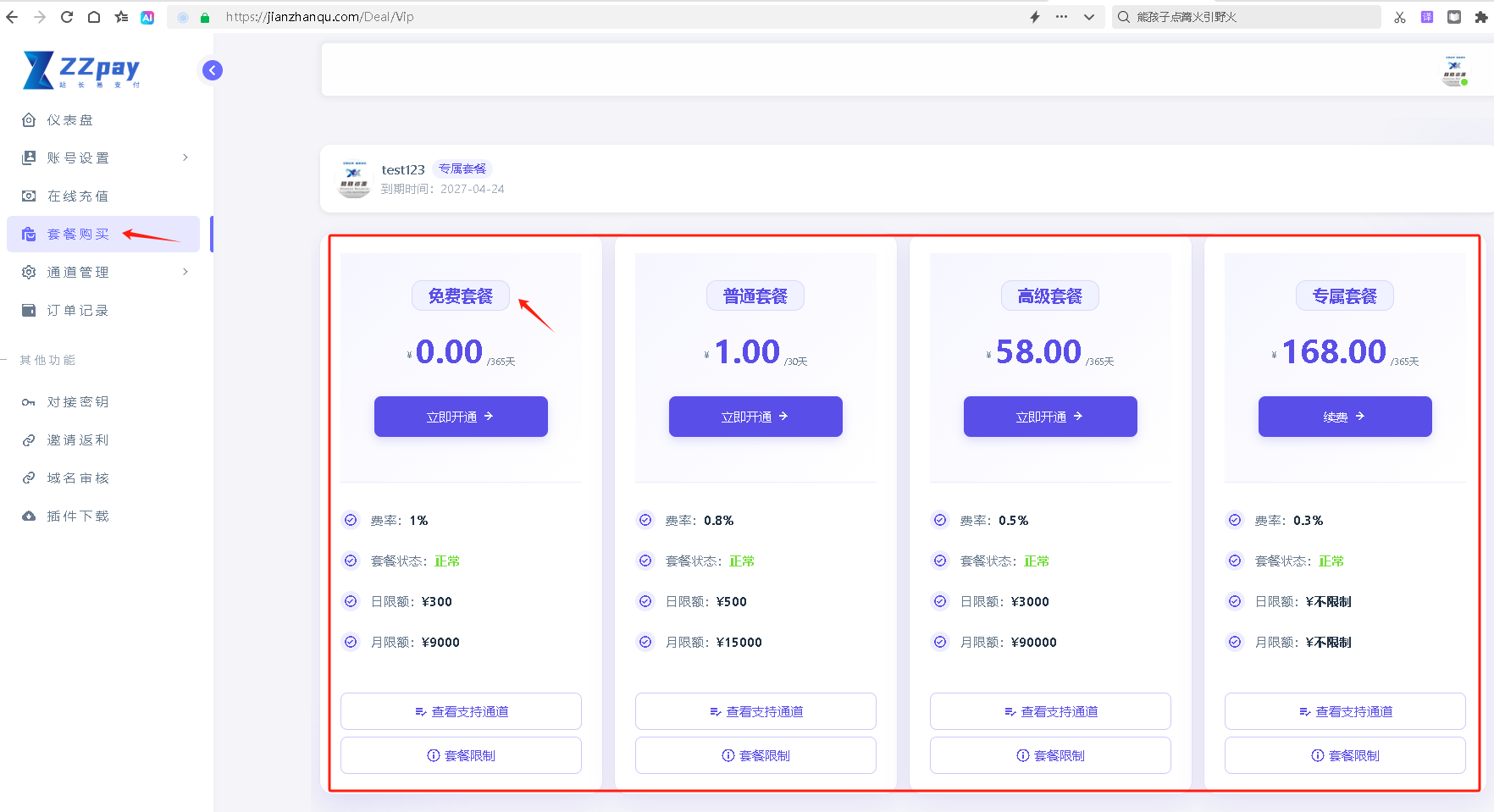Collapse sidebar with round chevron button
This screenshot has width=1494, height=812.
tap(213, 70)
